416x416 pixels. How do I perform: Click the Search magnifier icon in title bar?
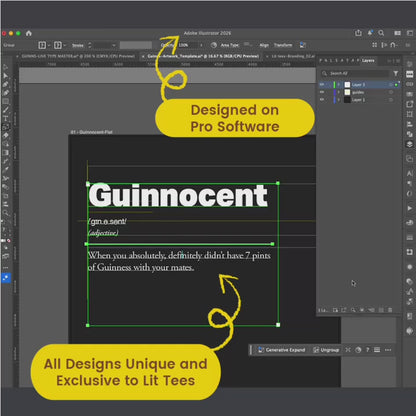381,33
